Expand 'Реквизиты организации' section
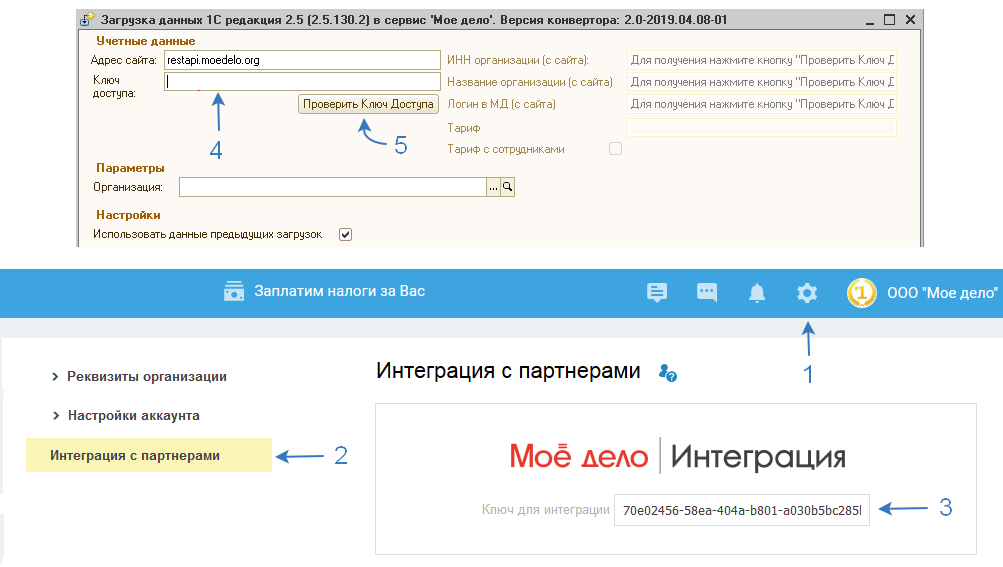Screen dimensions: 1003x567 point(139,376)
